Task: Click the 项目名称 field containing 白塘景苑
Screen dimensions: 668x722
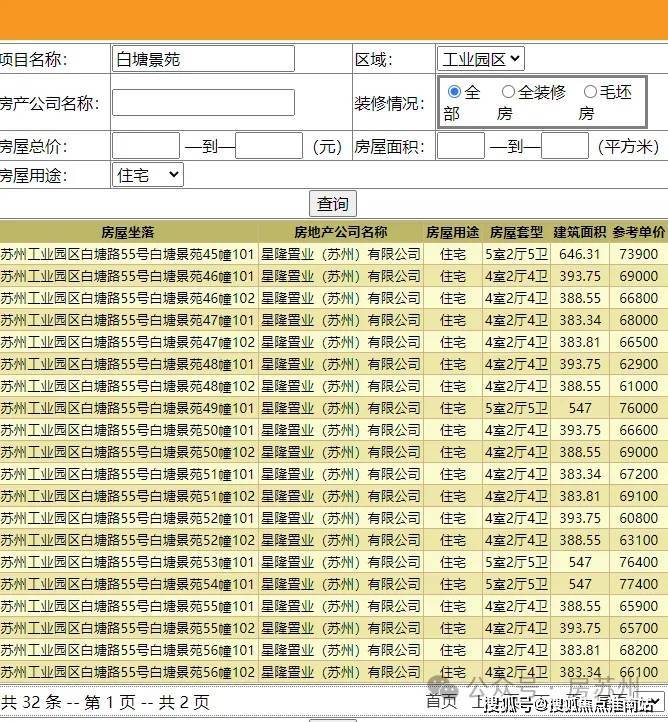Action: (203, 59)
